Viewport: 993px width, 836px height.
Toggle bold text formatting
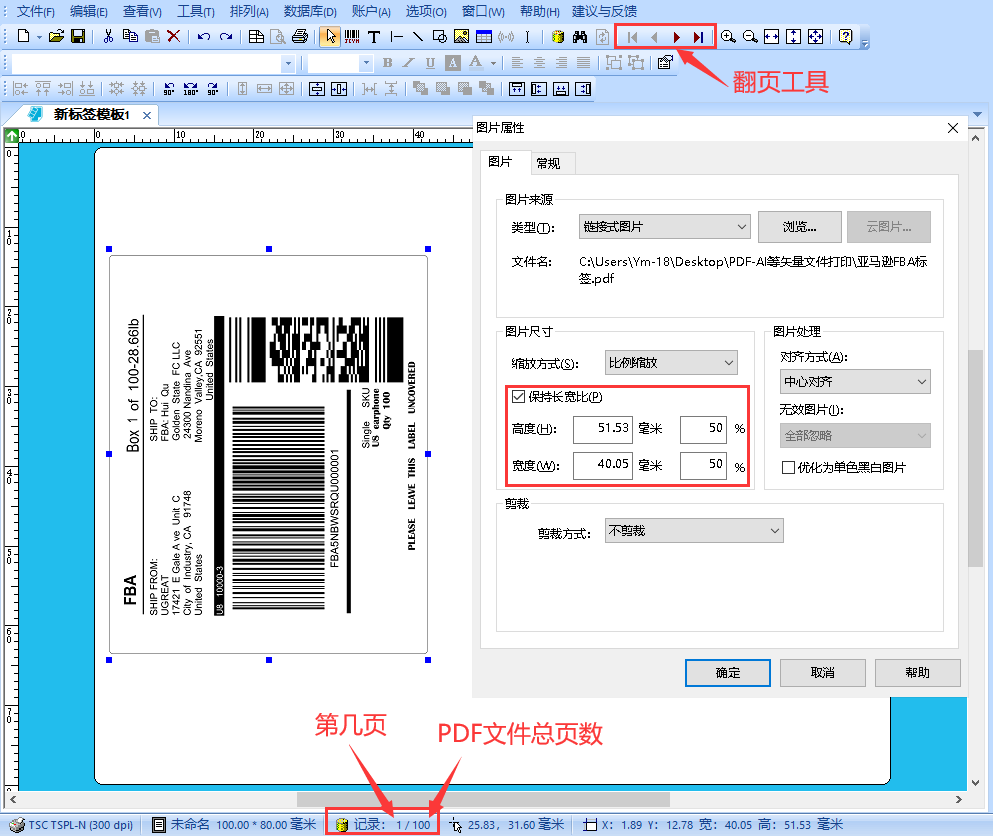pyautogui.click(x=388, y=62)
